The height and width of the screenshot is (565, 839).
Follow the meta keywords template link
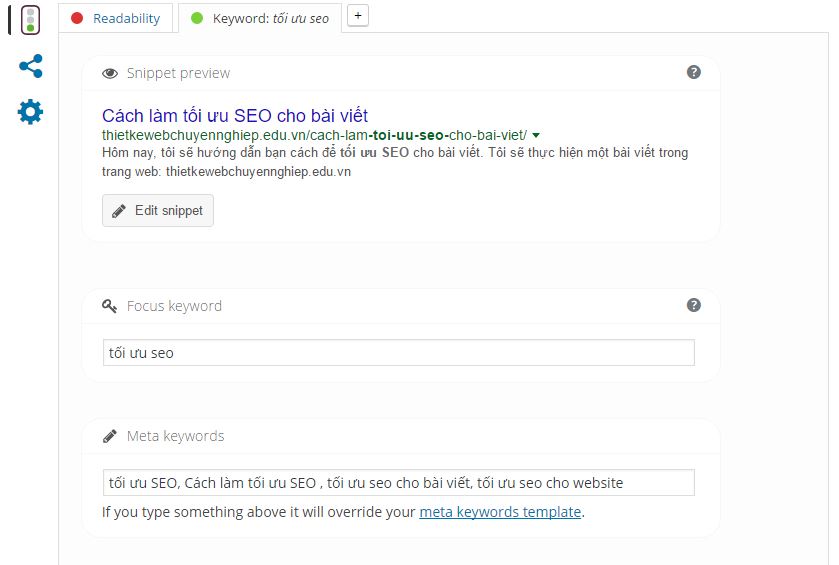point(500,512)
